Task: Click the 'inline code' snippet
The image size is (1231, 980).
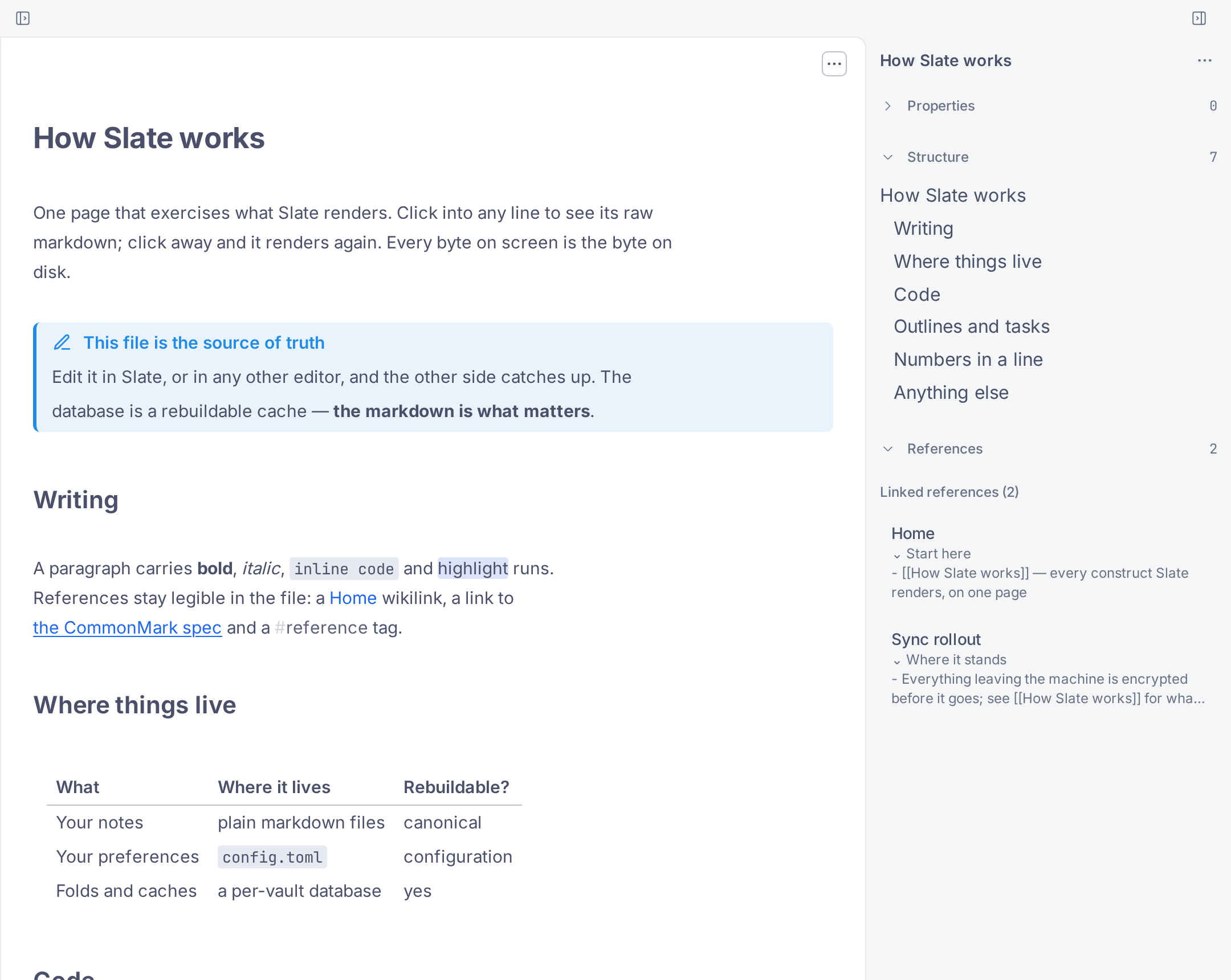Action: point(344,569)
